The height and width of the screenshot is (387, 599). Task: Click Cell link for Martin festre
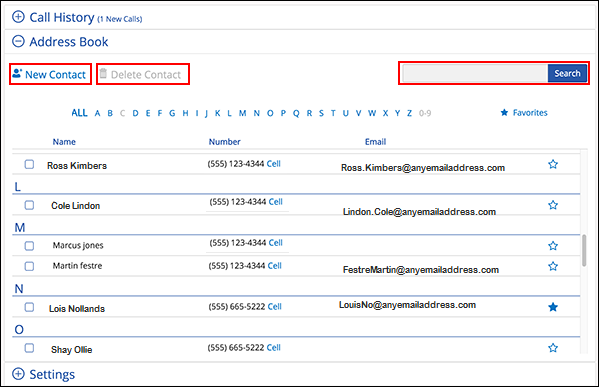coord(274,266)
